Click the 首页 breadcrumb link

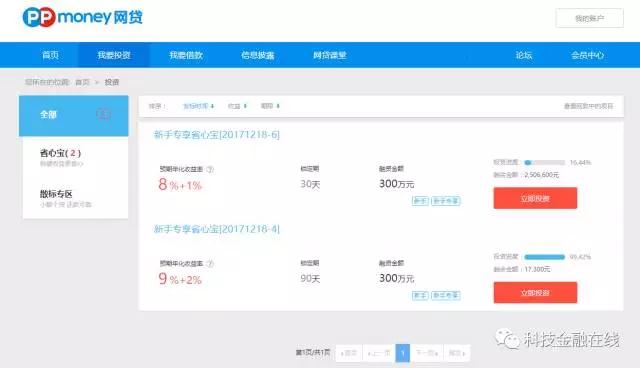[82, 82]
